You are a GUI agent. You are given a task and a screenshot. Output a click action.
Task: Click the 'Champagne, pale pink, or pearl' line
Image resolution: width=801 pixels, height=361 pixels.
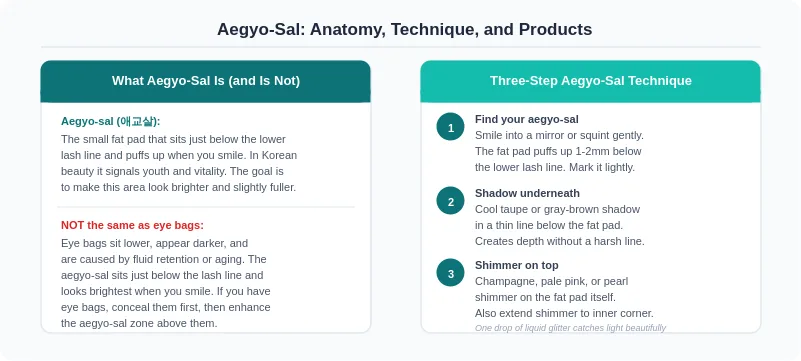552,281
